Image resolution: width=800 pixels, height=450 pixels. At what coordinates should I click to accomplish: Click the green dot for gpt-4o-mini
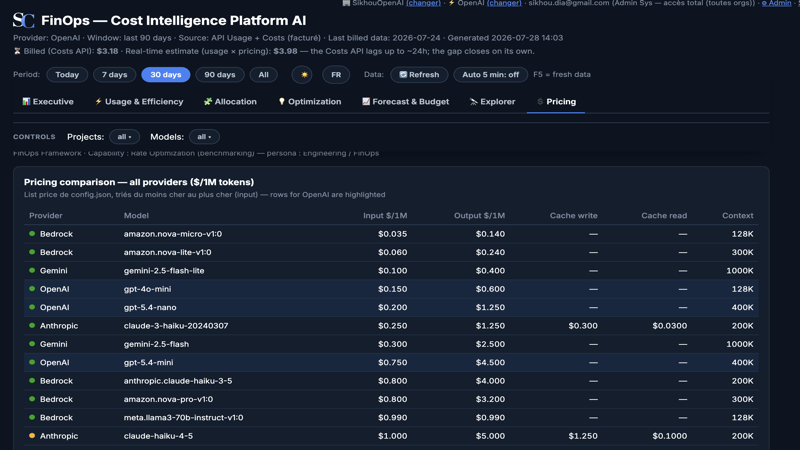pos(32,289)
